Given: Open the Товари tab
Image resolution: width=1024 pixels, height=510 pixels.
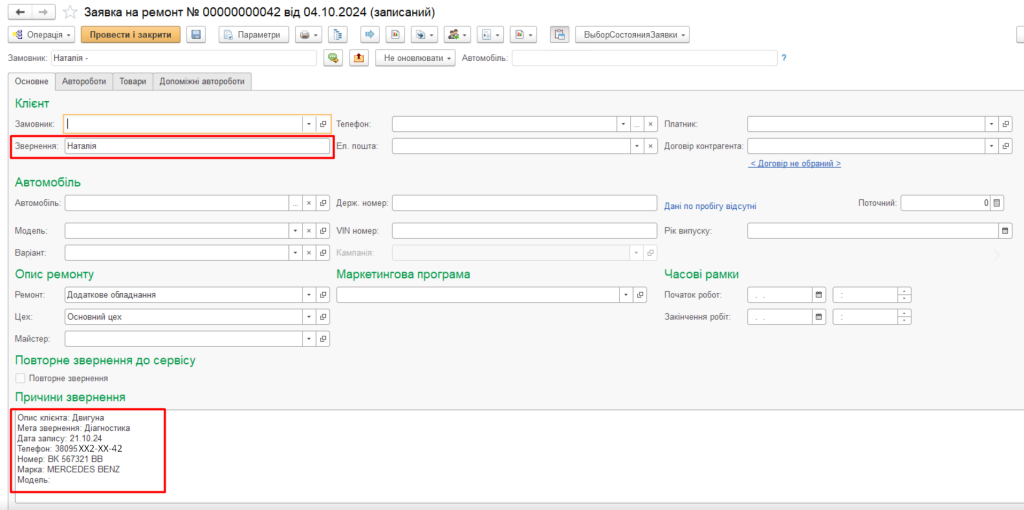Looking at the screenshot, I should (131, 82).
